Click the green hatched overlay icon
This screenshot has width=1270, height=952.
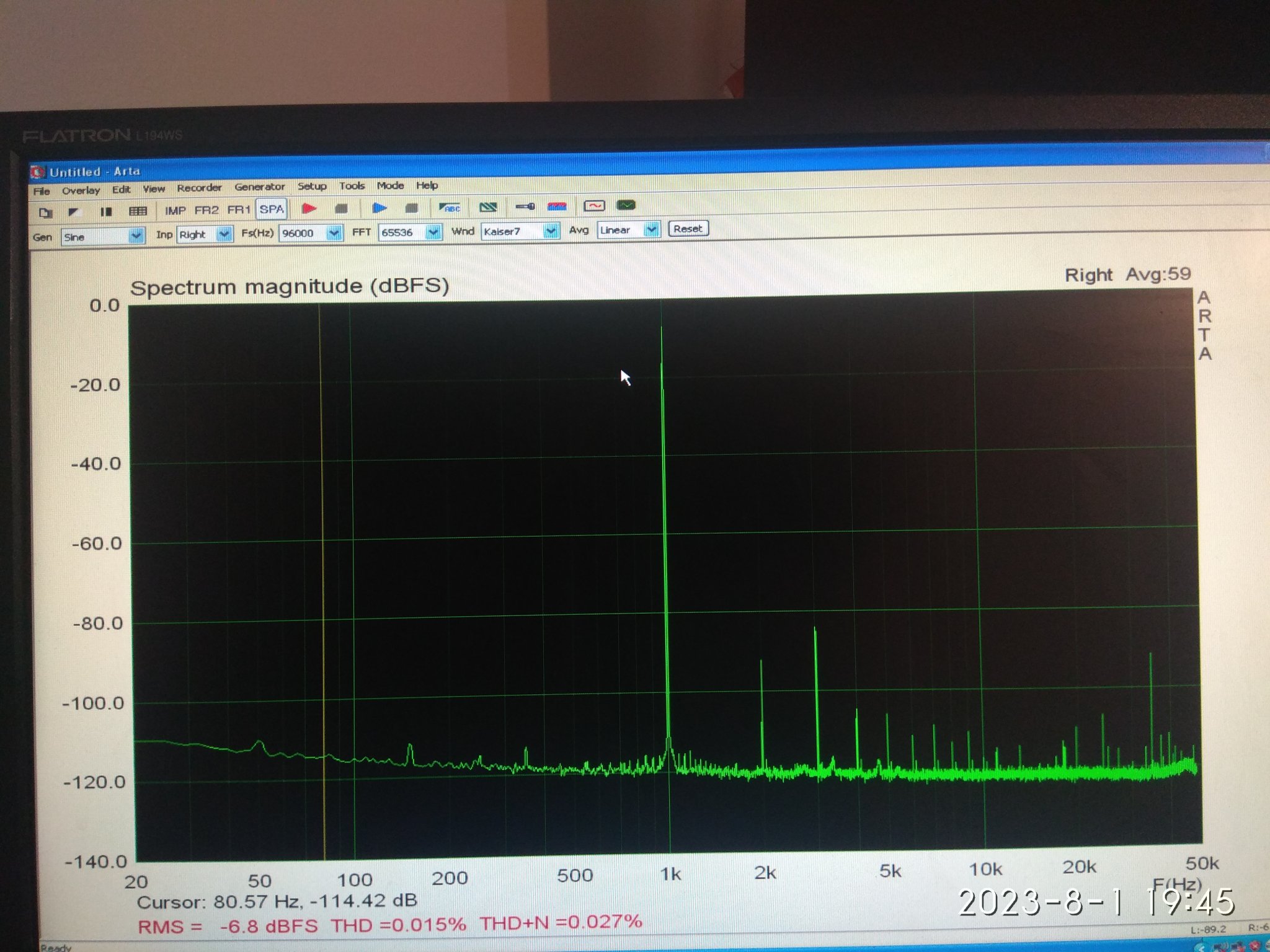click(488, 206)
